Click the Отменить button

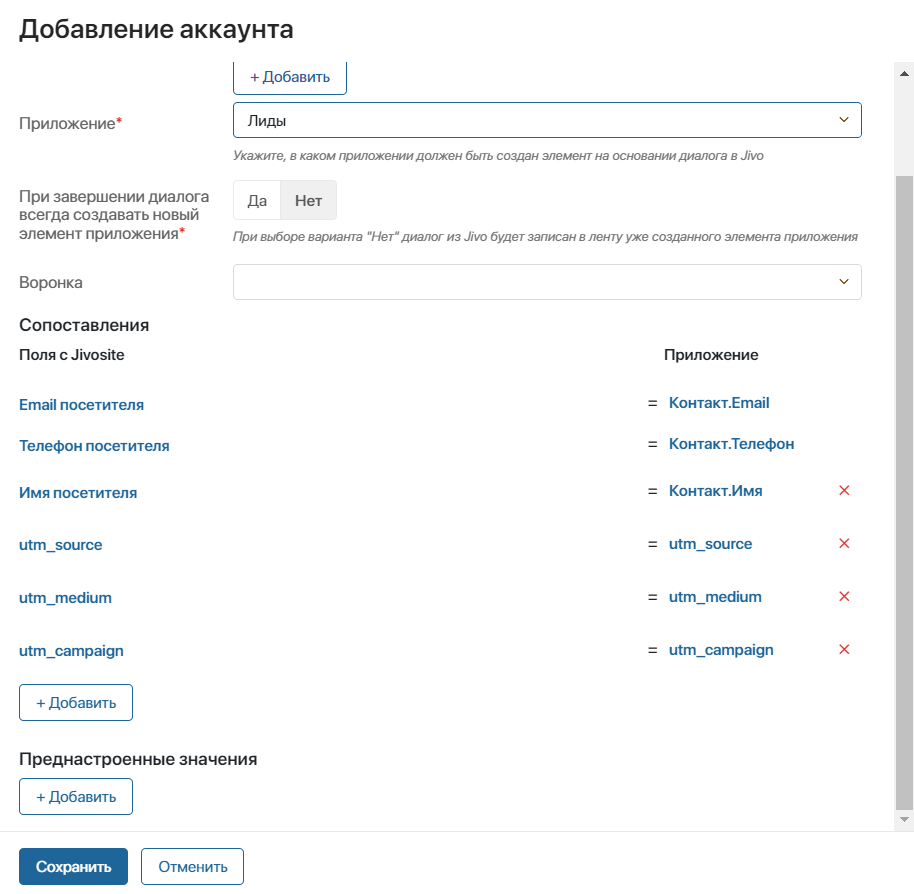(x=192, y=867)
